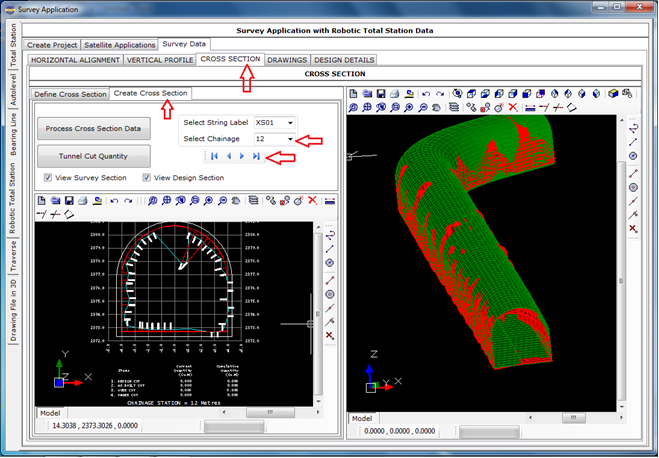Select polyline tool at top of 3D viewer side toolbar
The width and height of the screenshot is (659, 458).
[x=633, y=128]
